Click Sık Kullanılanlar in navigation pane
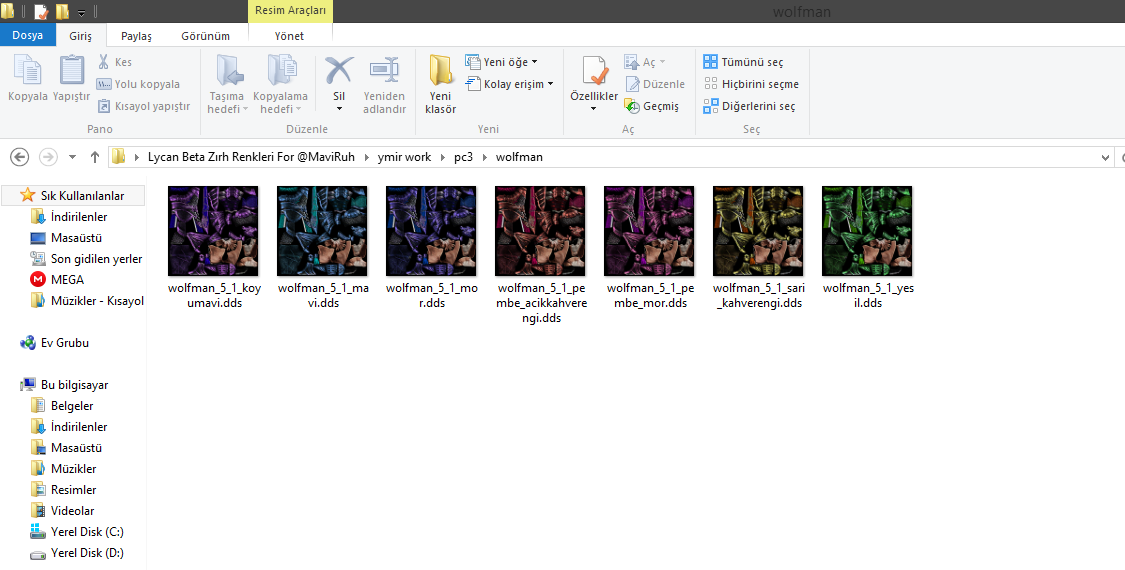 coord(72,195)
